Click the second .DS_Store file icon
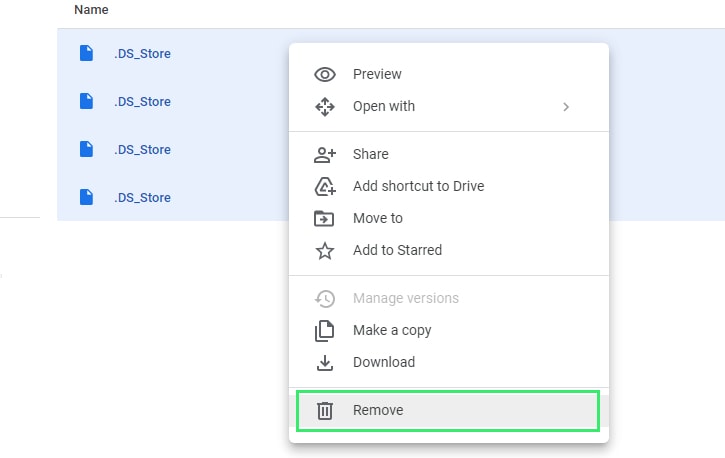 [x=86, y=101]
